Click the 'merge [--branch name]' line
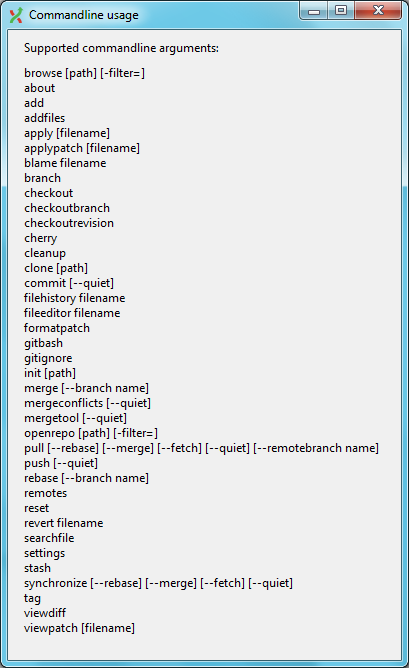 tap(86, 388)
